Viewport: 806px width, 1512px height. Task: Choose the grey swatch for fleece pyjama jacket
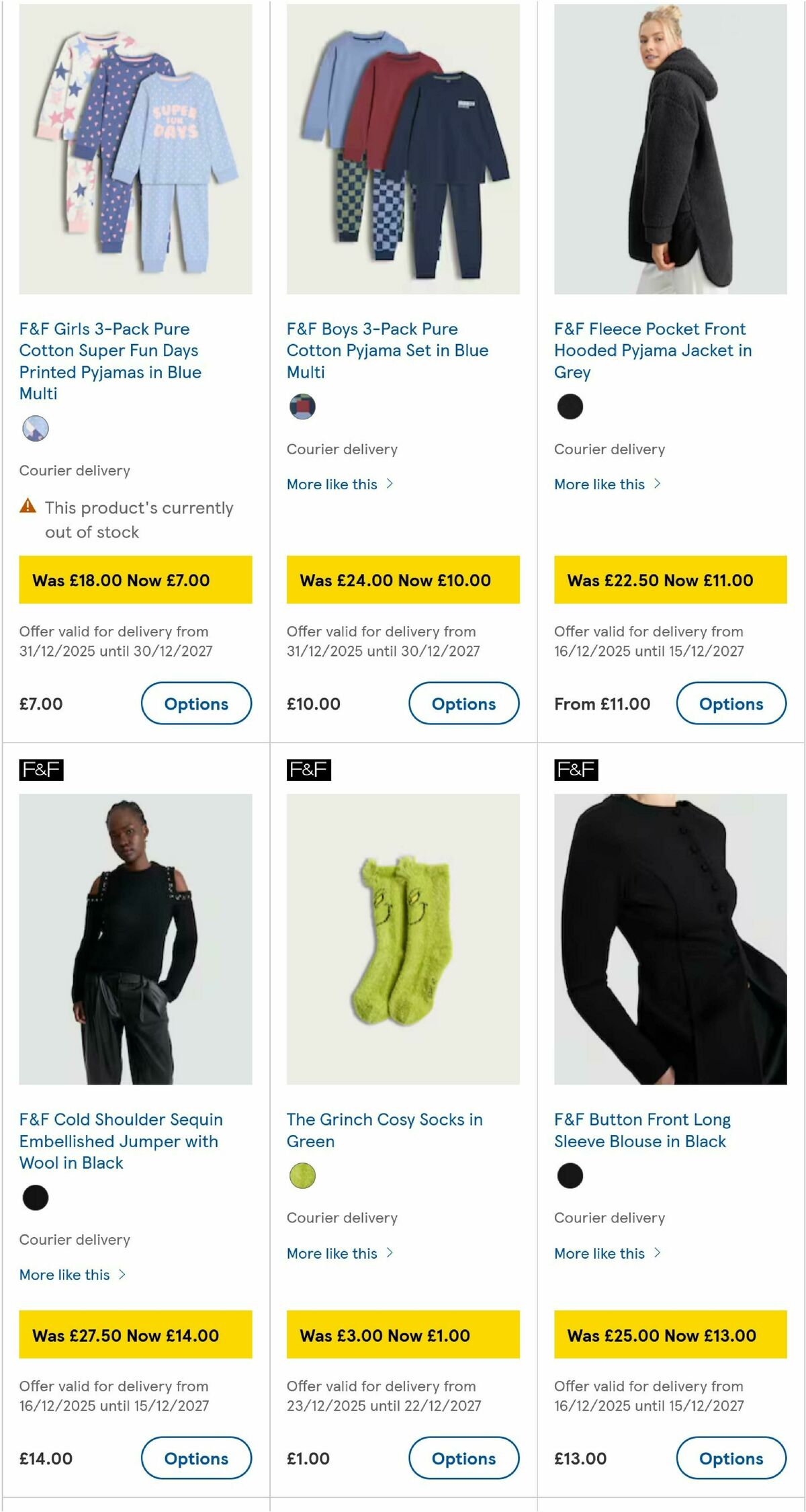pyautogui.click(x=570, y=407)
